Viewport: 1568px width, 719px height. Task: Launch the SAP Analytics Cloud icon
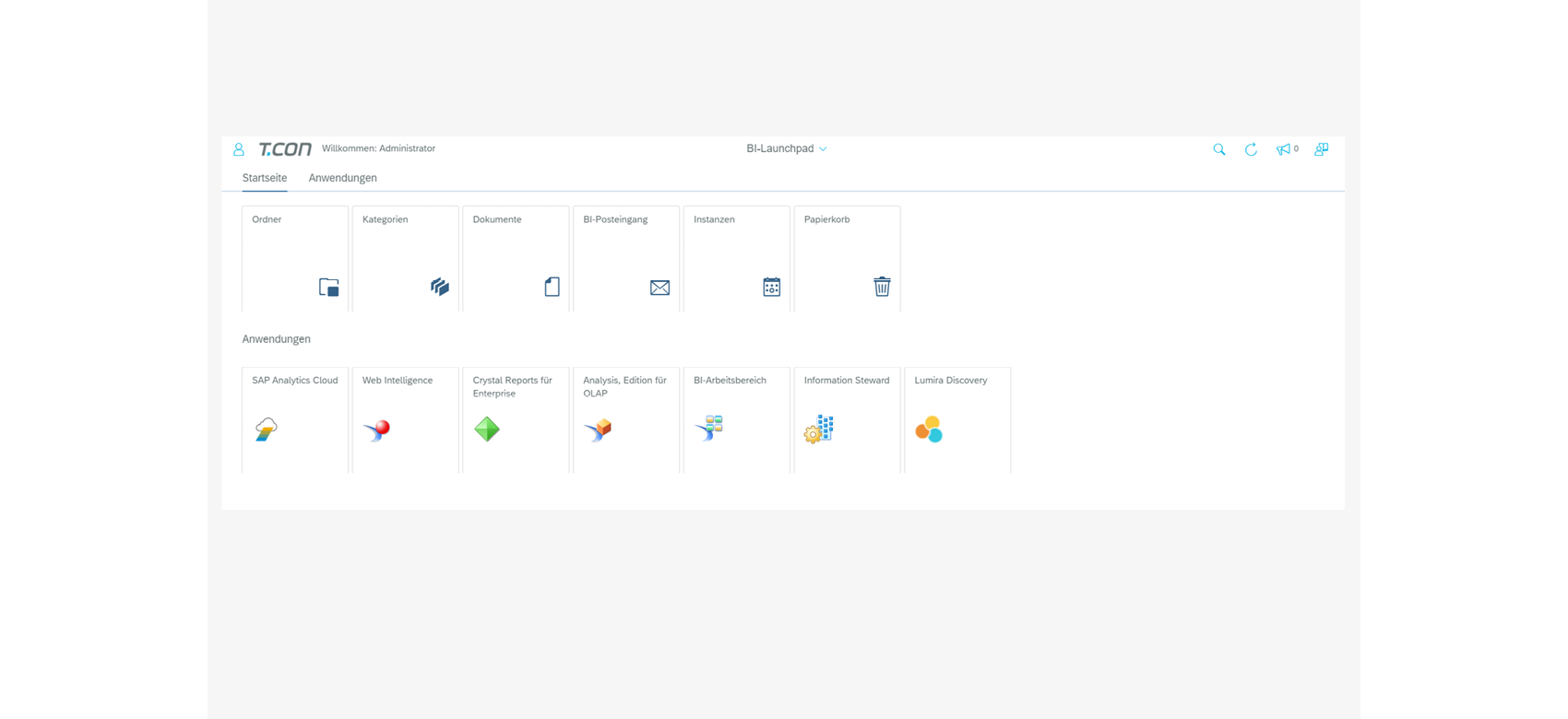point(267,430)
